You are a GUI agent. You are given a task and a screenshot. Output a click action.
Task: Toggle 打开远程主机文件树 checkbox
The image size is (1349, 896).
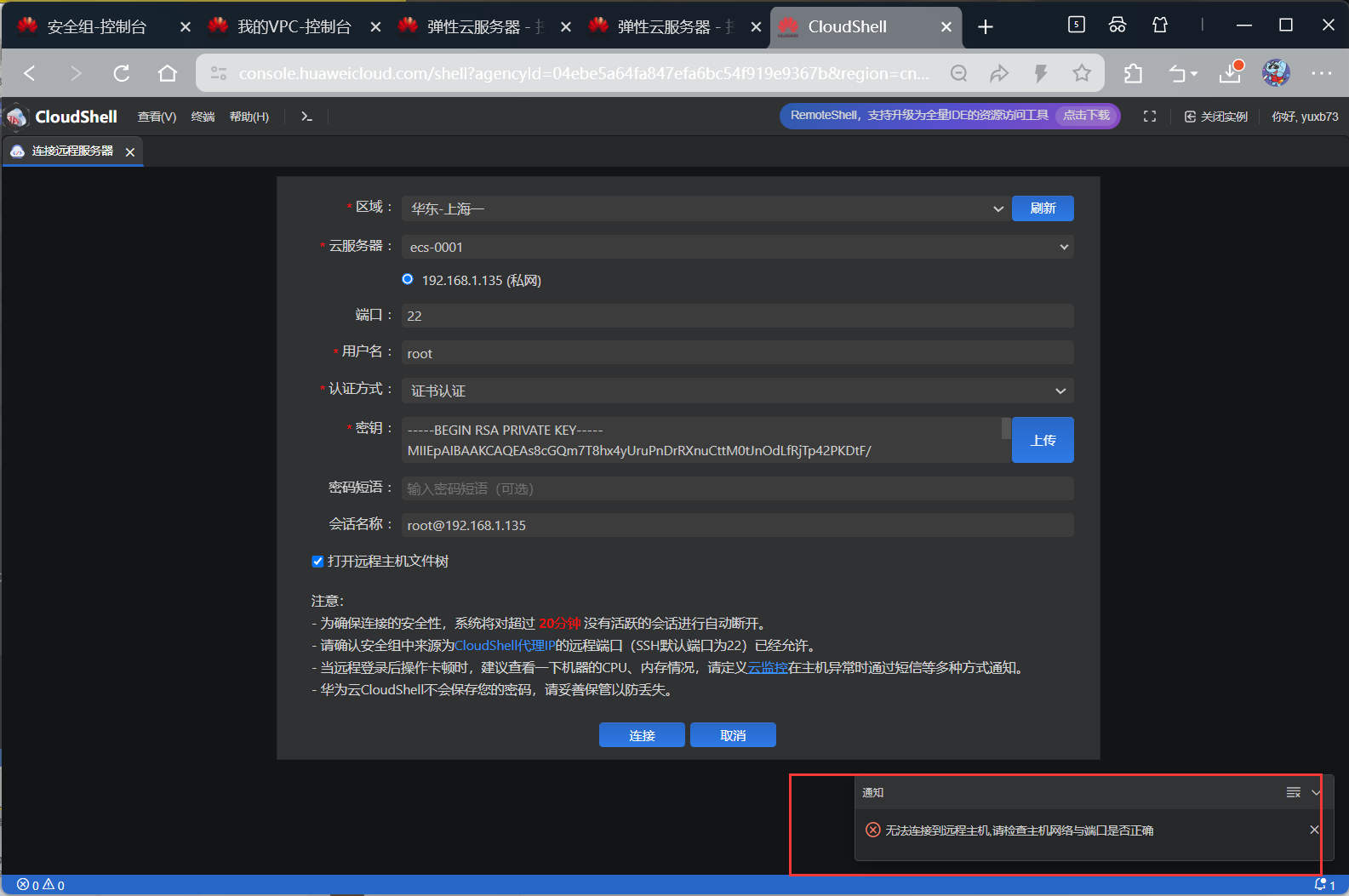(x=317, y=561)
